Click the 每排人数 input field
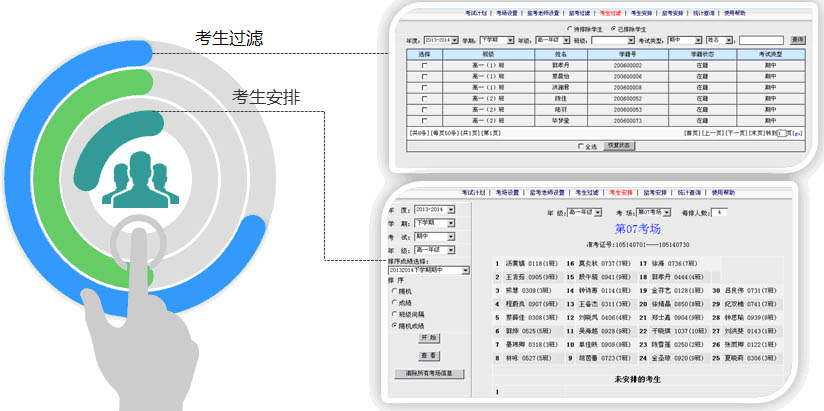Viewport: 824px width, 411px height. click(722, 212)
